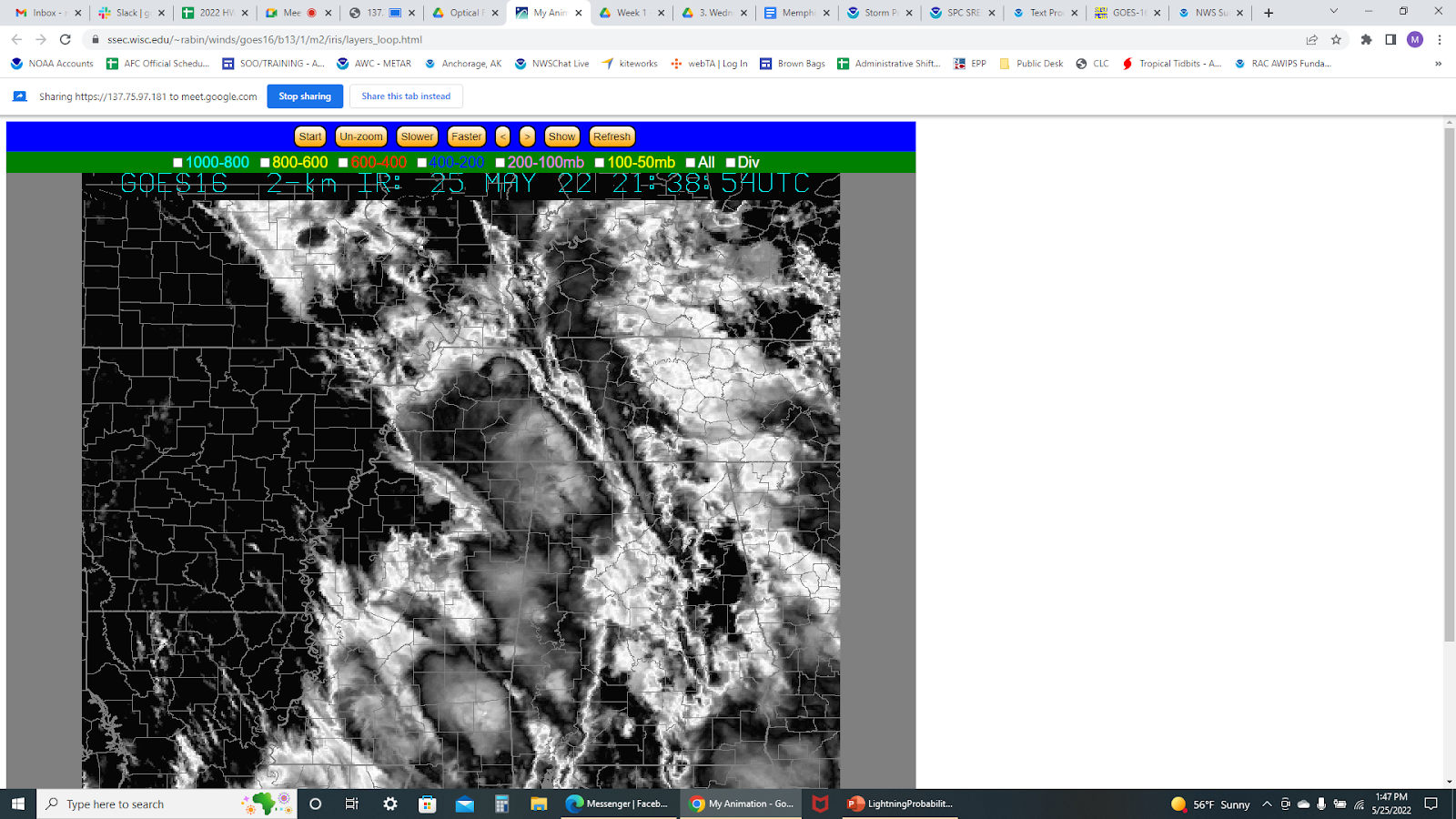The image size is (1456, 819).
Task: Open NOAA Accounts bookmark
Action: click(52, 64)
